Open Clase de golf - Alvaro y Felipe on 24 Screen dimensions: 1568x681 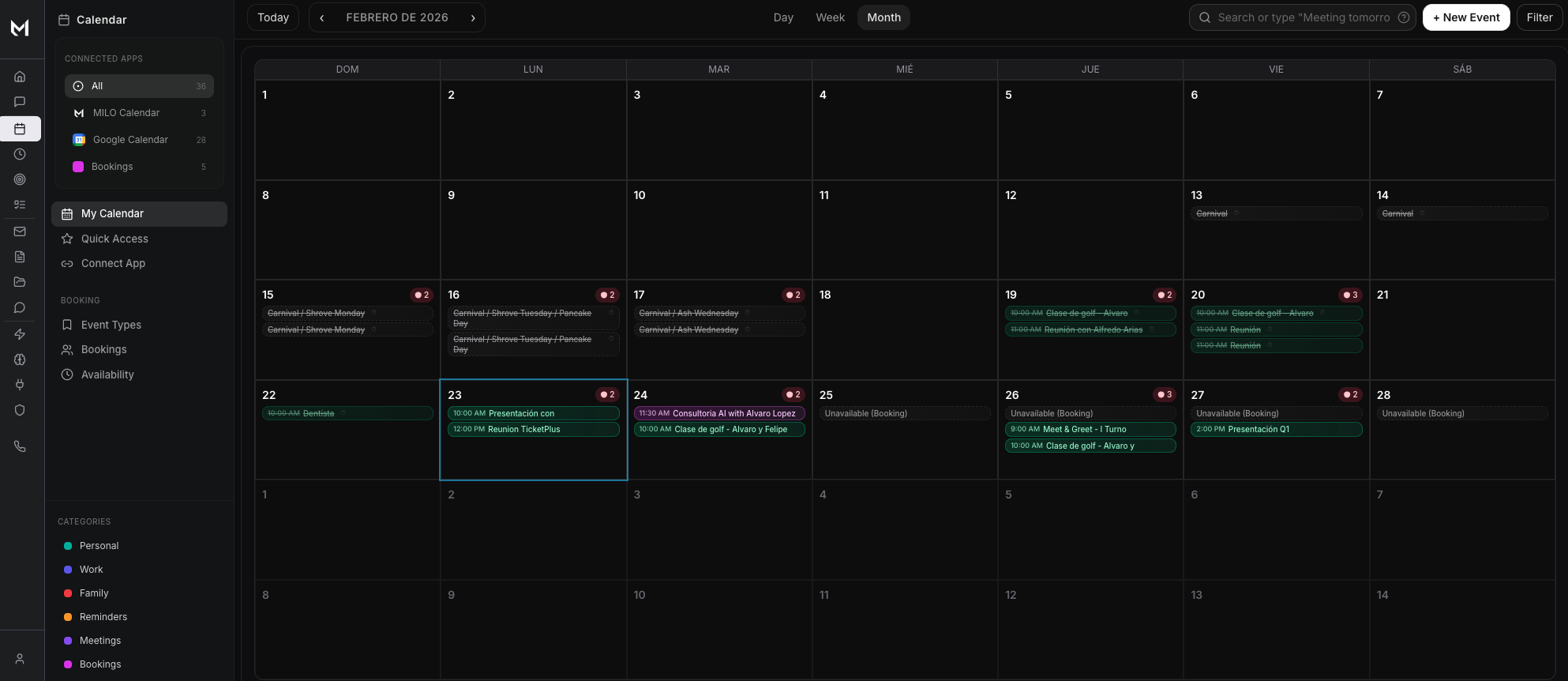tap(719, 430)
